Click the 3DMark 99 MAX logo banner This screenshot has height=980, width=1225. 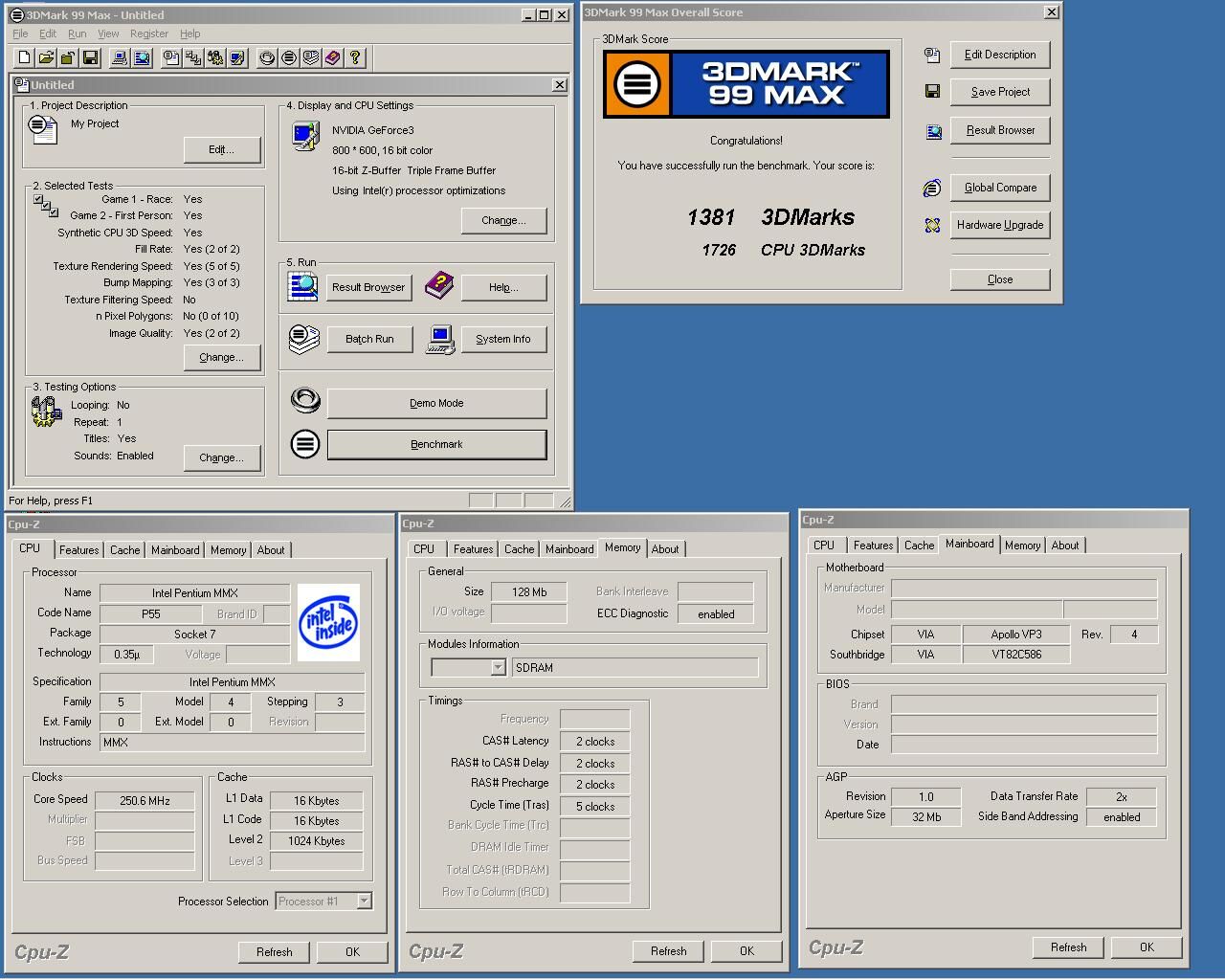pos(746,84)
